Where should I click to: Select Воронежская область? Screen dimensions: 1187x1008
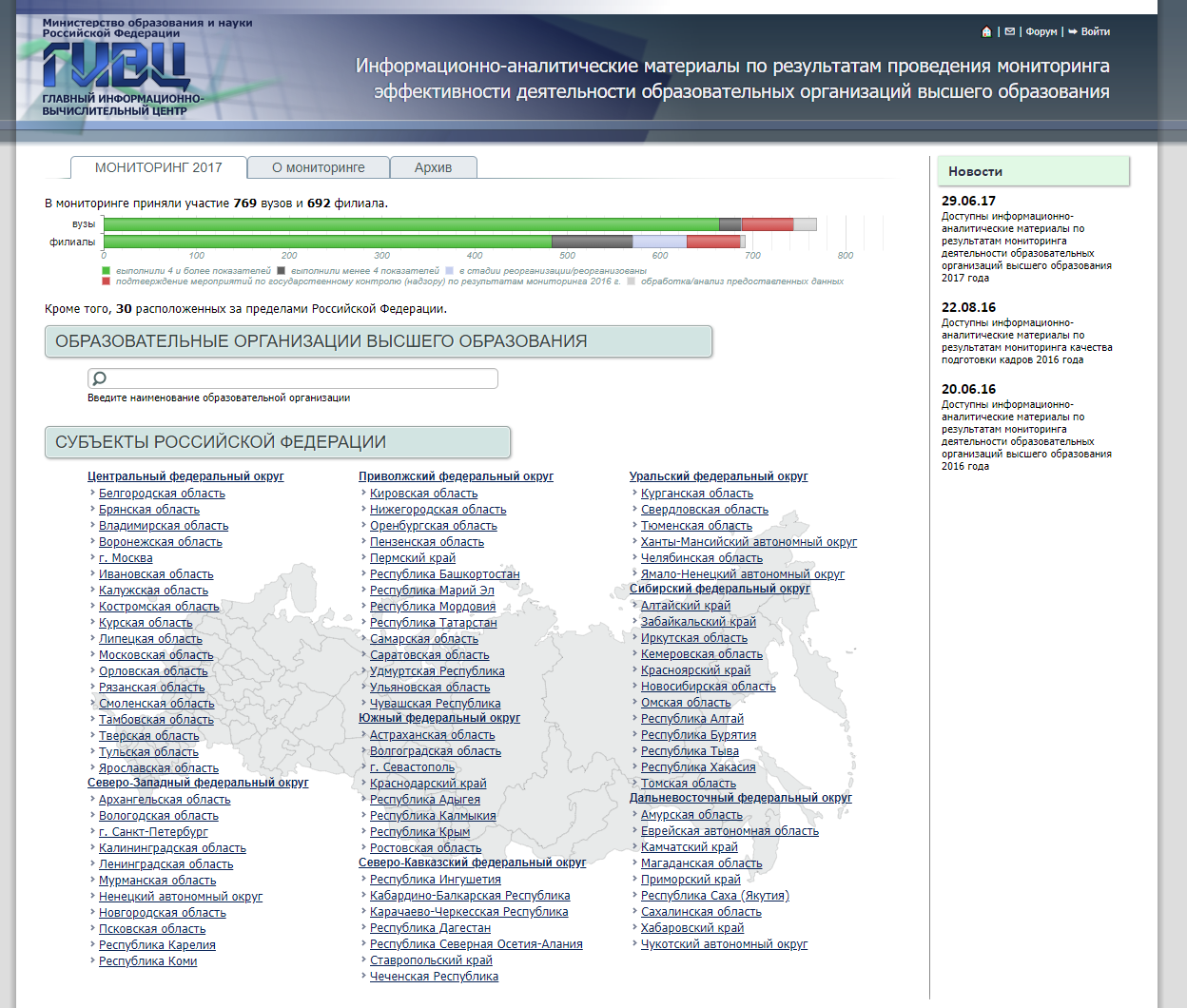161,542
